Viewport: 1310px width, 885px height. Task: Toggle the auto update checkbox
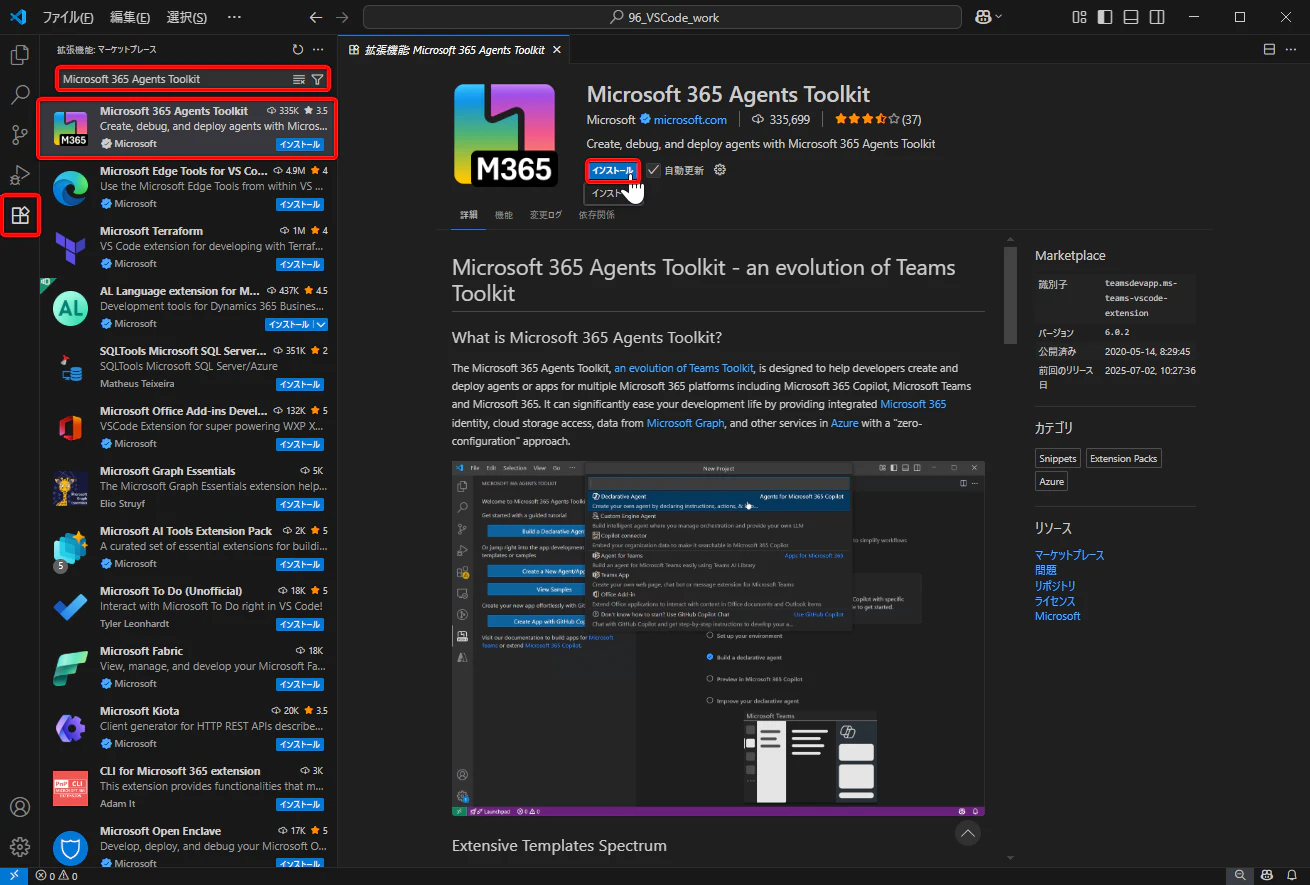coord(654,170)
